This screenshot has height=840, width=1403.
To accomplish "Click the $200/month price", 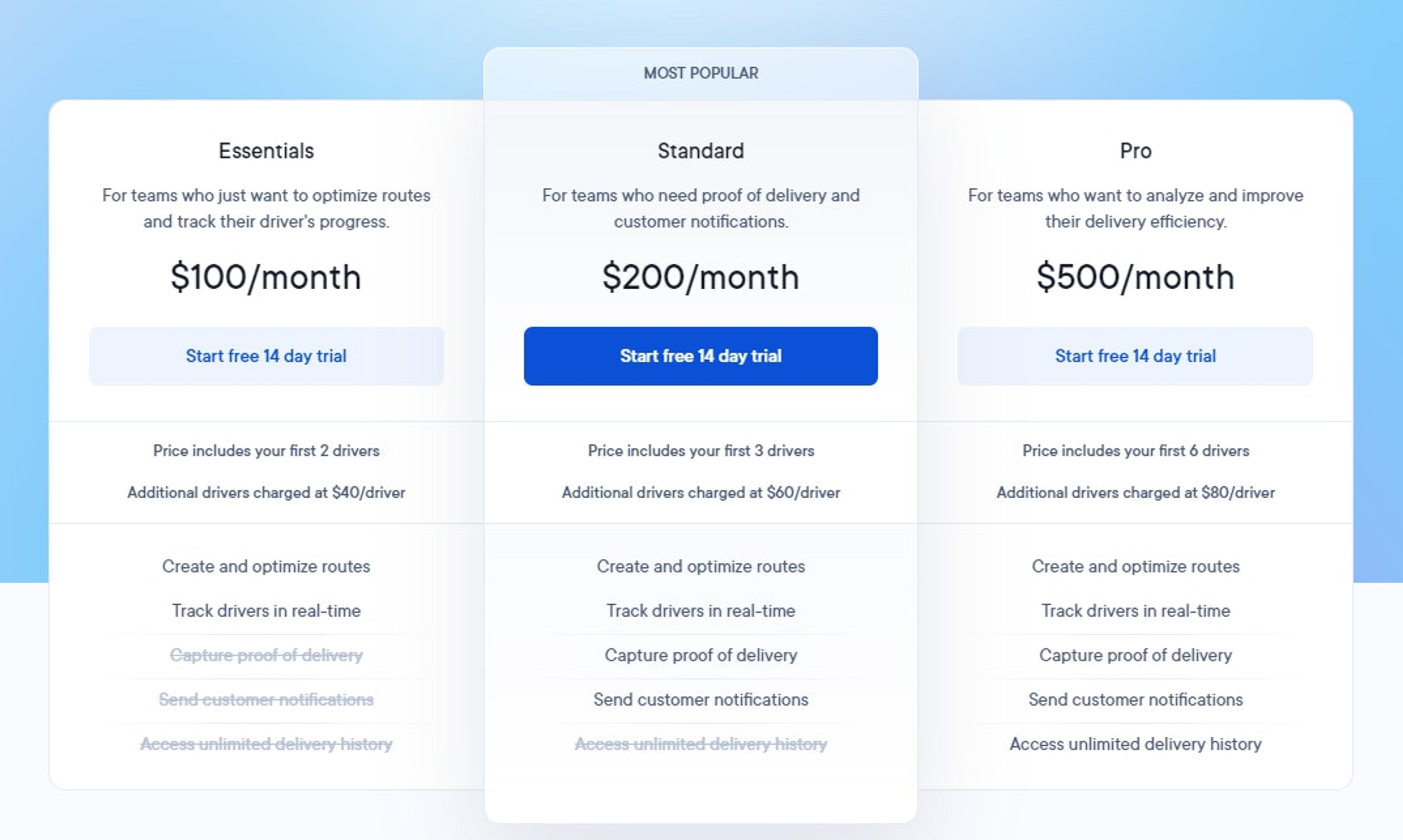I will point(701,277).
